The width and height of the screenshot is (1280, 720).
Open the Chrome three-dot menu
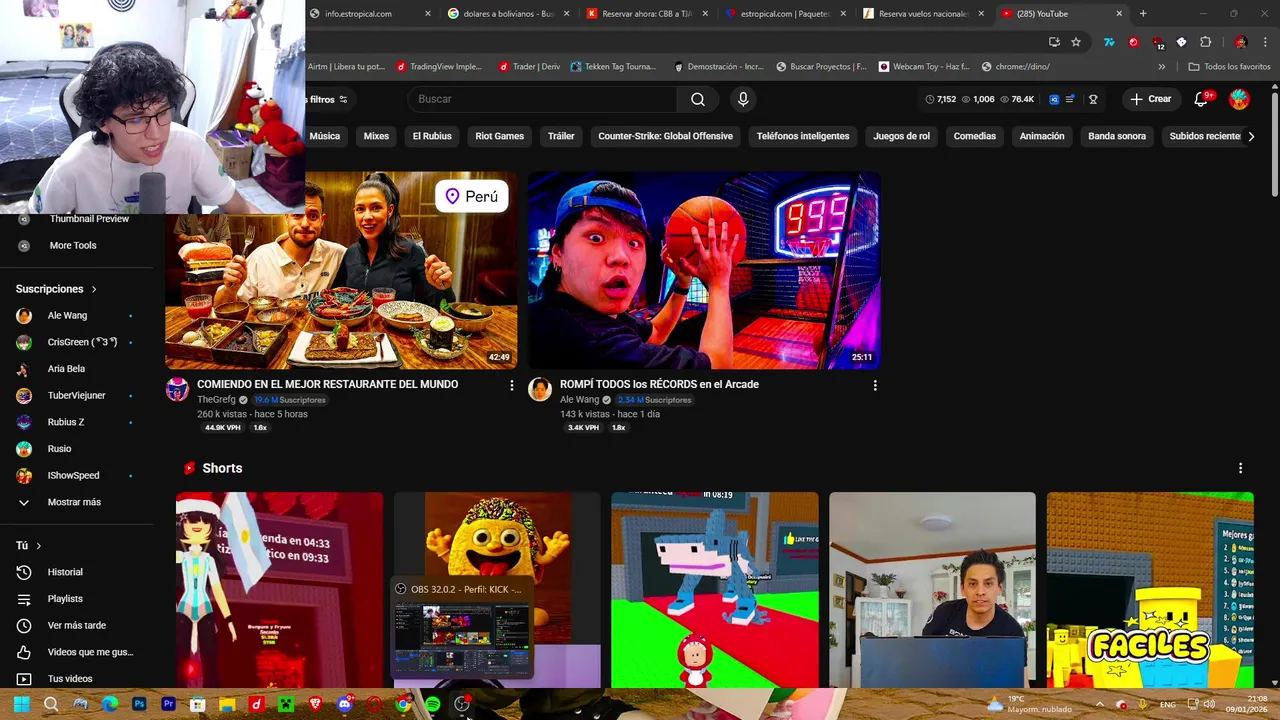coord(1266,42)
